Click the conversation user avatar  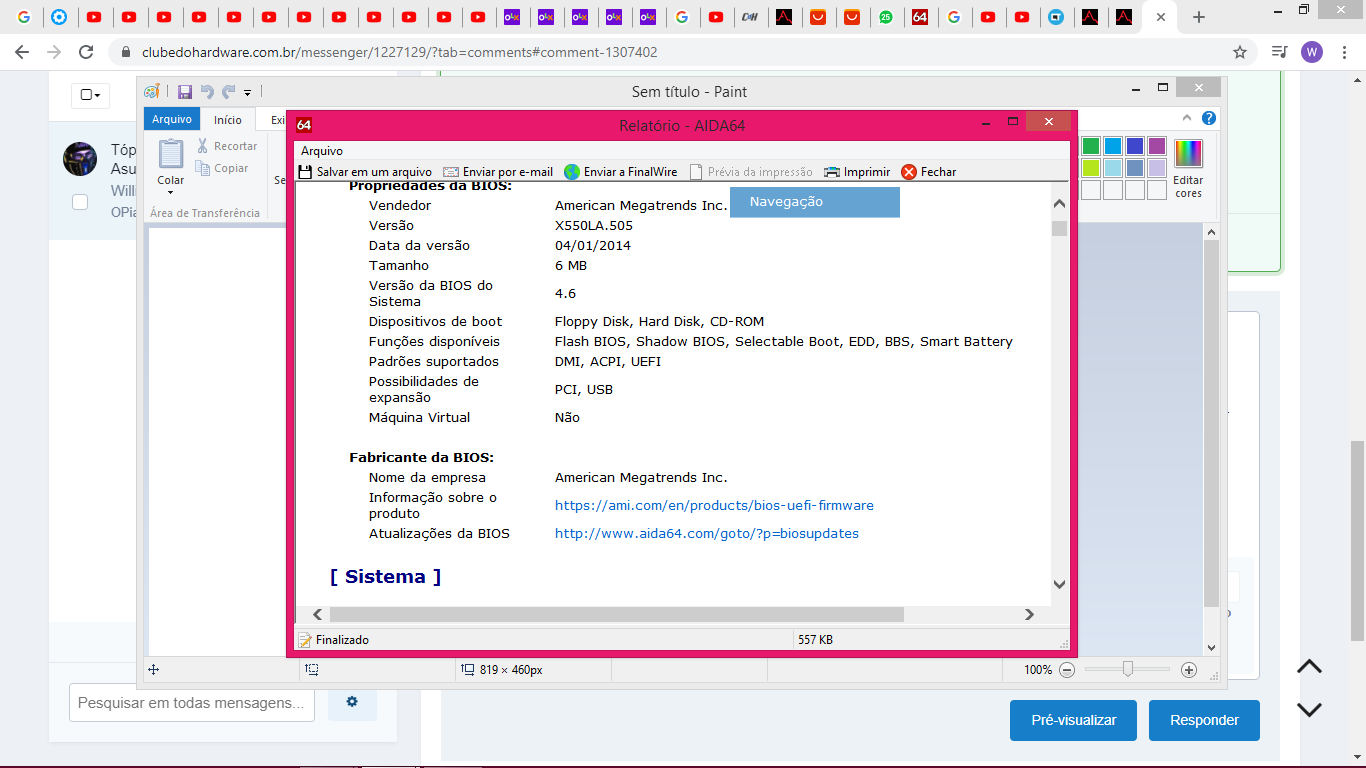click(80, 158)
